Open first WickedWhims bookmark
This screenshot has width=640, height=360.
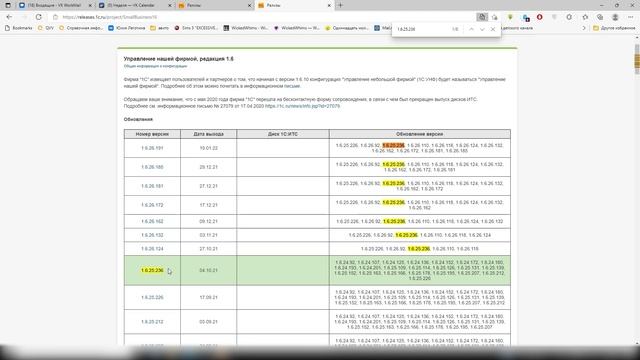245,28
